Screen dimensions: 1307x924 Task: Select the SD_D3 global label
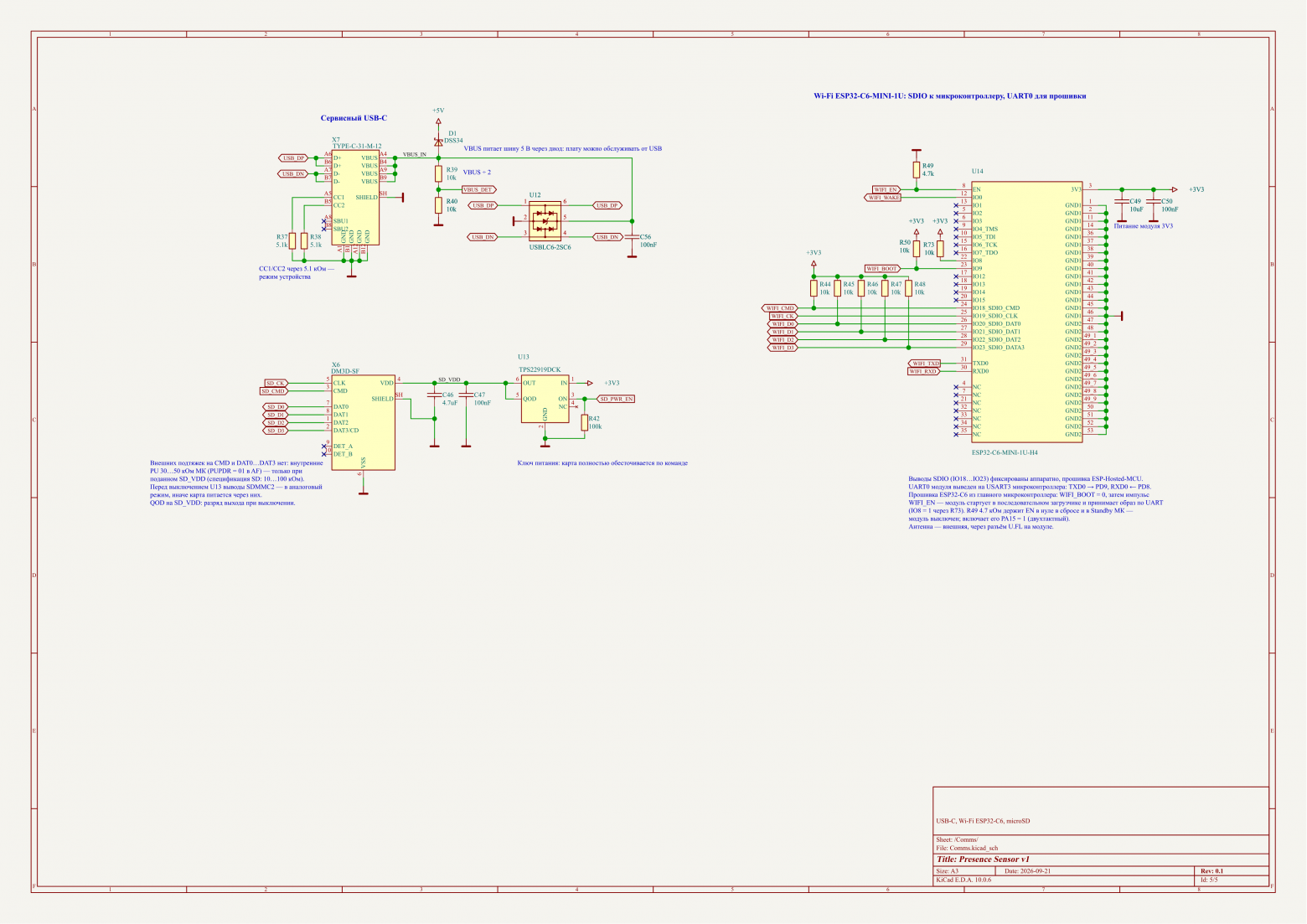pos(276,431)
